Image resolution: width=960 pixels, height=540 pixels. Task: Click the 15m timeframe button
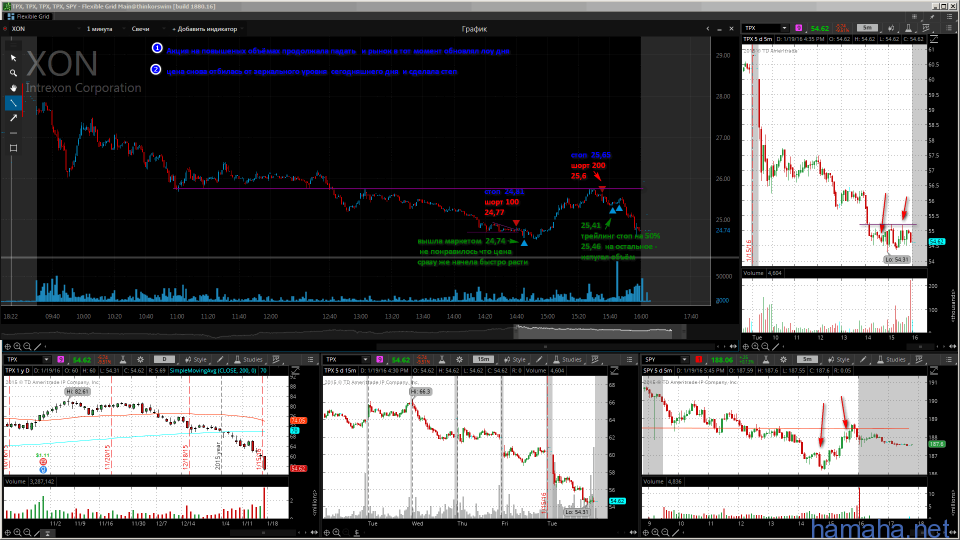pyautogui.click(x=483, y=359)
